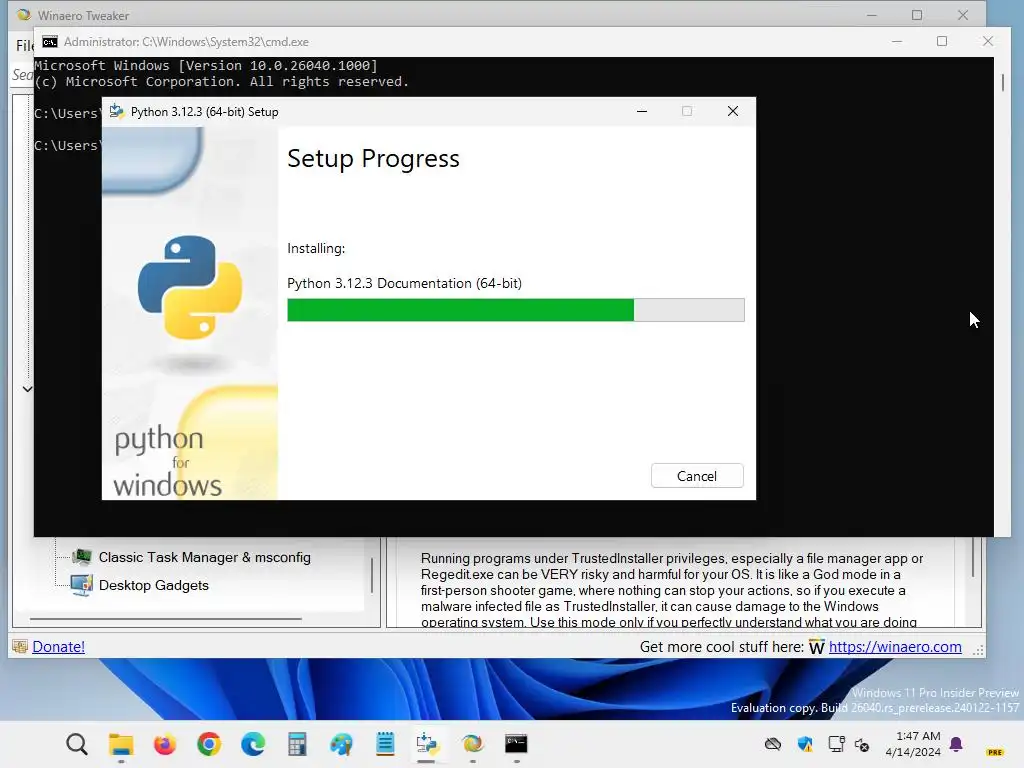Click the Setup Progress heading
Viewport: 1024px width, 768px height.
(373, 159)
